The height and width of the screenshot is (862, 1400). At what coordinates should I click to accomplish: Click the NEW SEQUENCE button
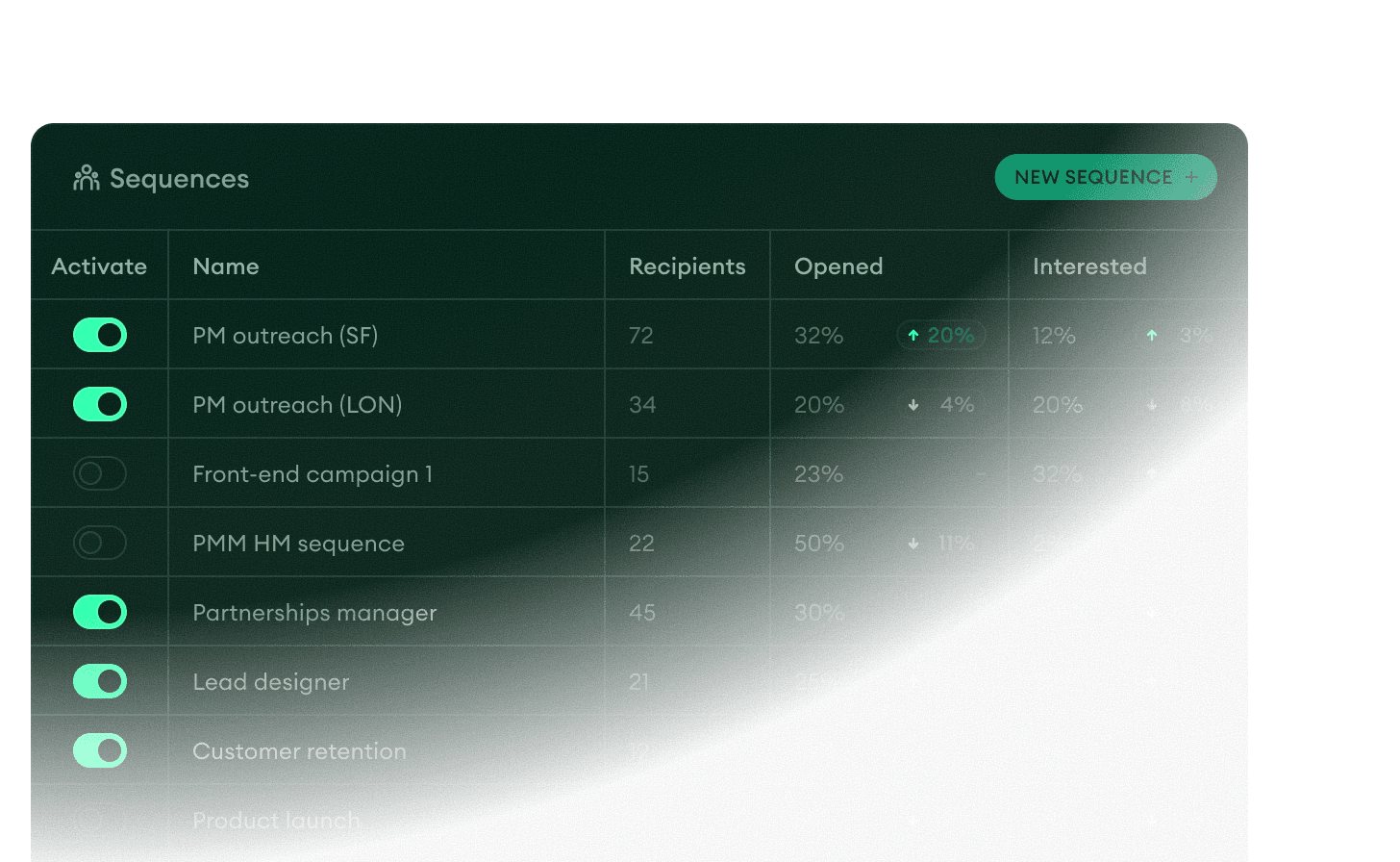(1105, 177)
